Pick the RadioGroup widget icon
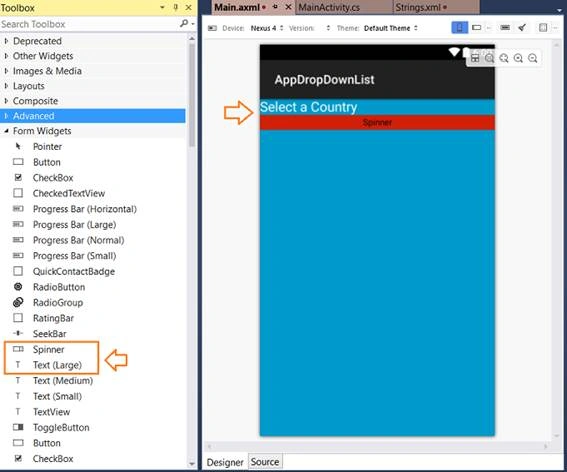Screen dimensions: 567x472 [18, 302]
